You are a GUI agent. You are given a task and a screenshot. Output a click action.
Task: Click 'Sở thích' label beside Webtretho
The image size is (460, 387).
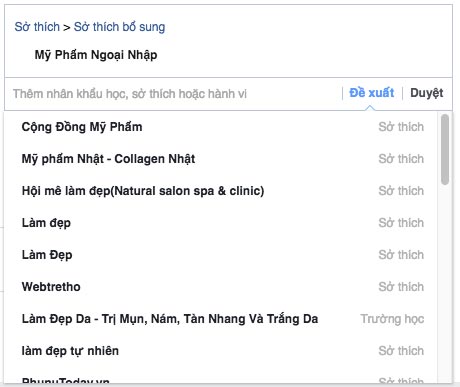tap(401, 287)
